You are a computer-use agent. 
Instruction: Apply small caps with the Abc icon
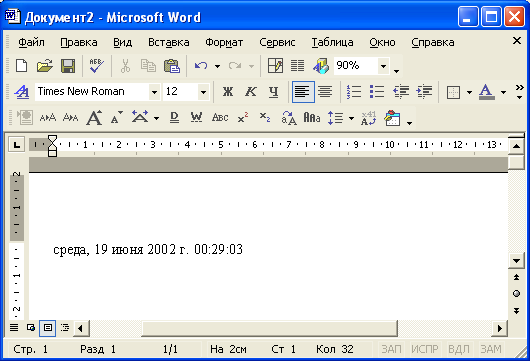(220, 118)
